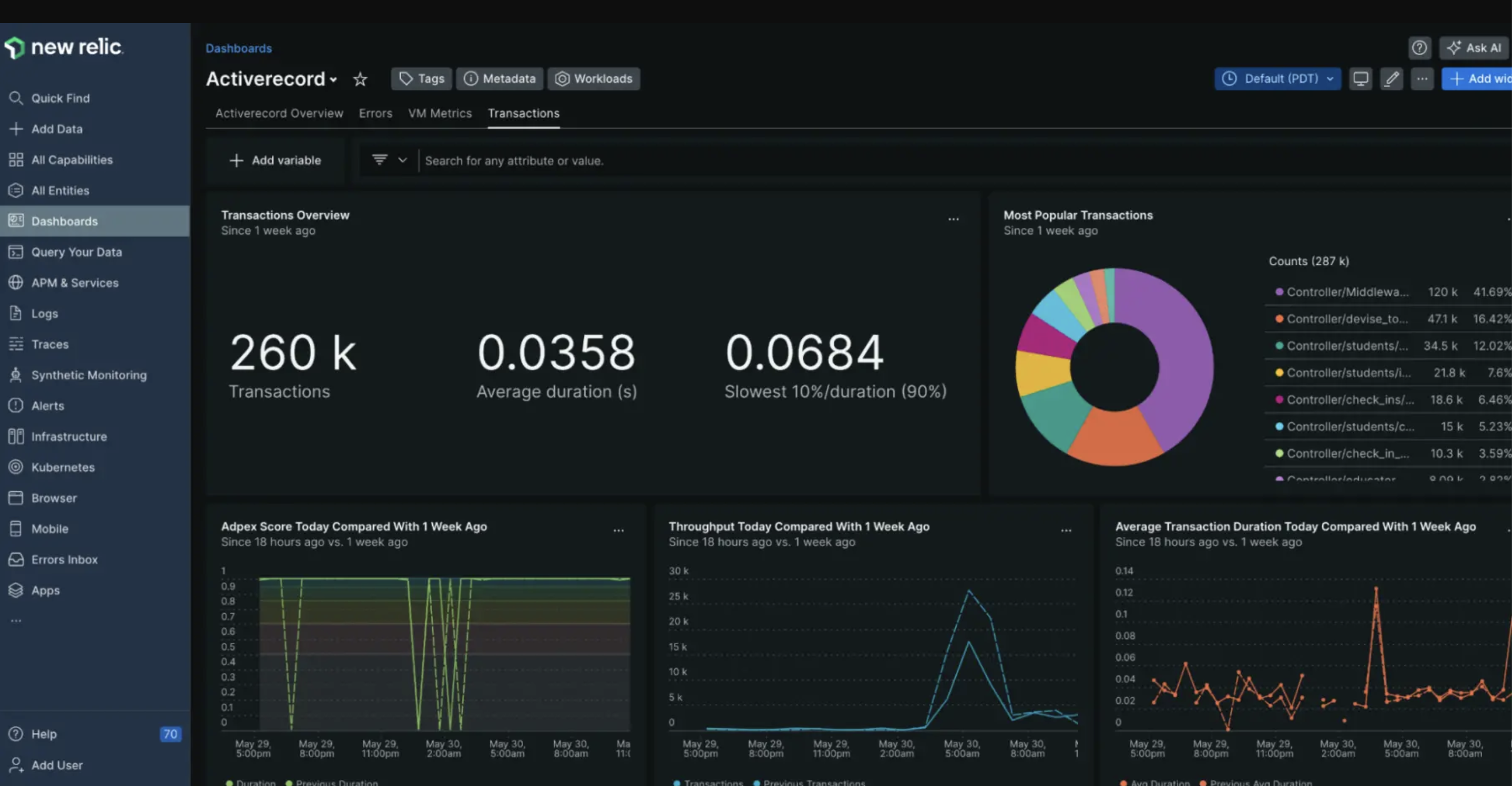Click the Add Data plus icon

click(x=16, y=128)
